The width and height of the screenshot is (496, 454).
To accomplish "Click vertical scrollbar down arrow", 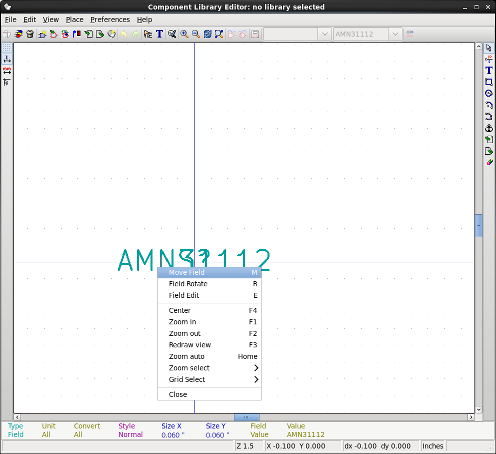I will coord(479,410).
